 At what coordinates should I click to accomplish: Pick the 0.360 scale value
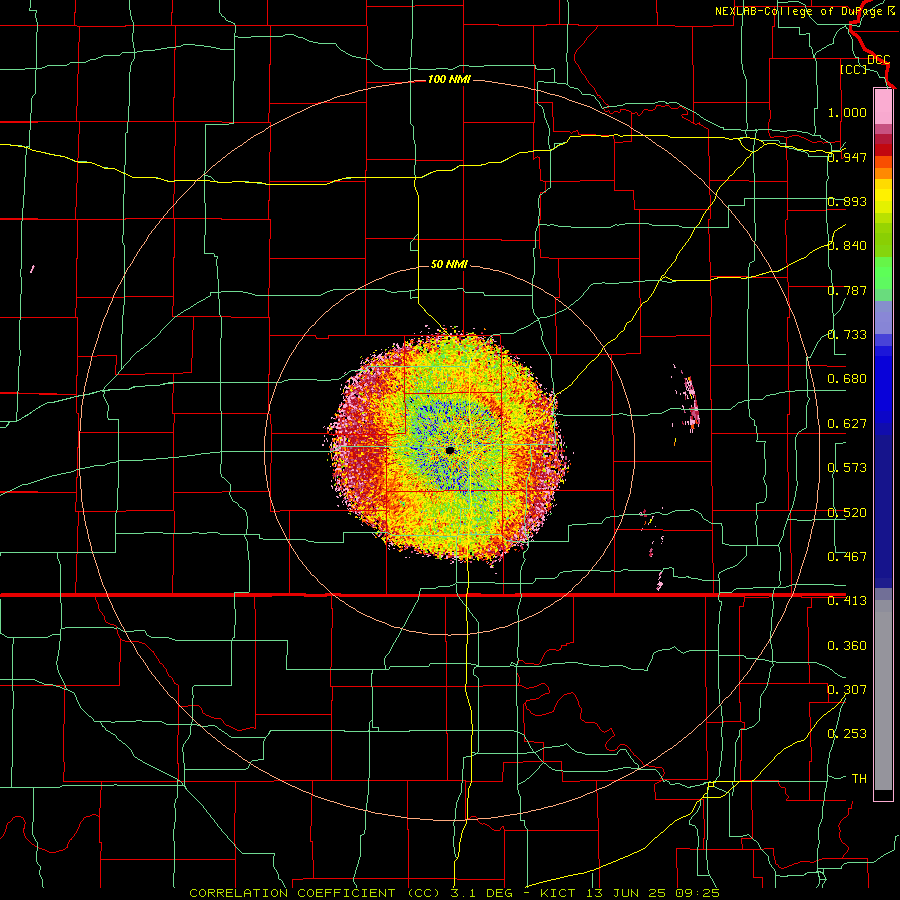[847, 646]
